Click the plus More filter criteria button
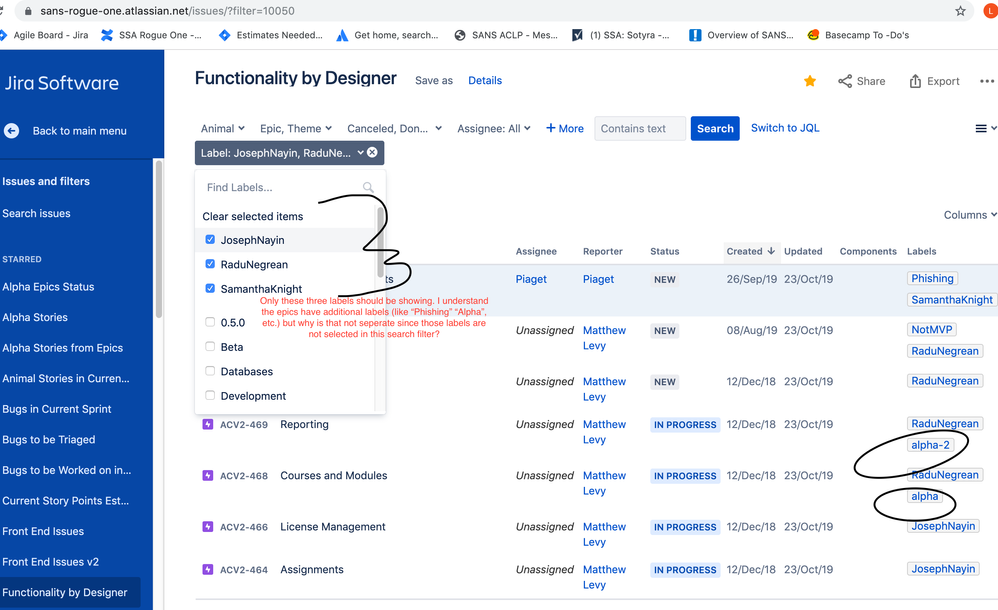The image size is (998, 610). pos(565,128)
